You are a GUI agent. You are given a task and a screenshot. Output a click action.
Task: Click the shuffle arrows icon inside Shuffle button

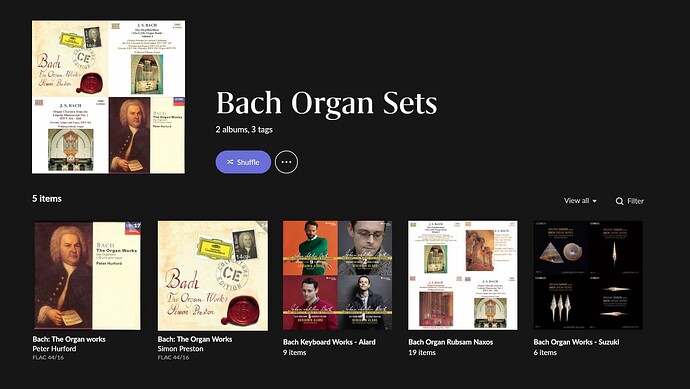[x=230, y=162]
